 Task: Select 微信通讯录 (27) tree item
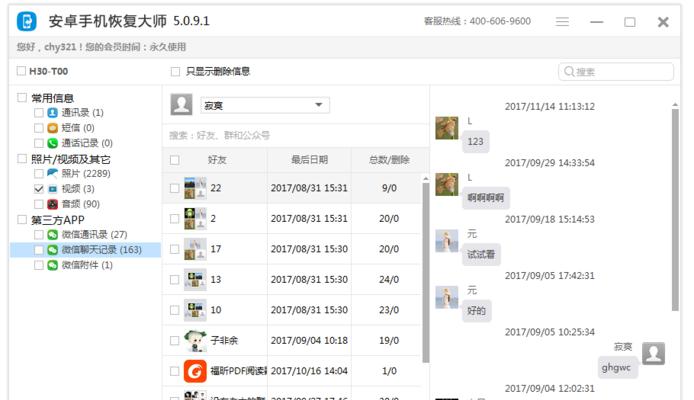click(x=94, y=235)
